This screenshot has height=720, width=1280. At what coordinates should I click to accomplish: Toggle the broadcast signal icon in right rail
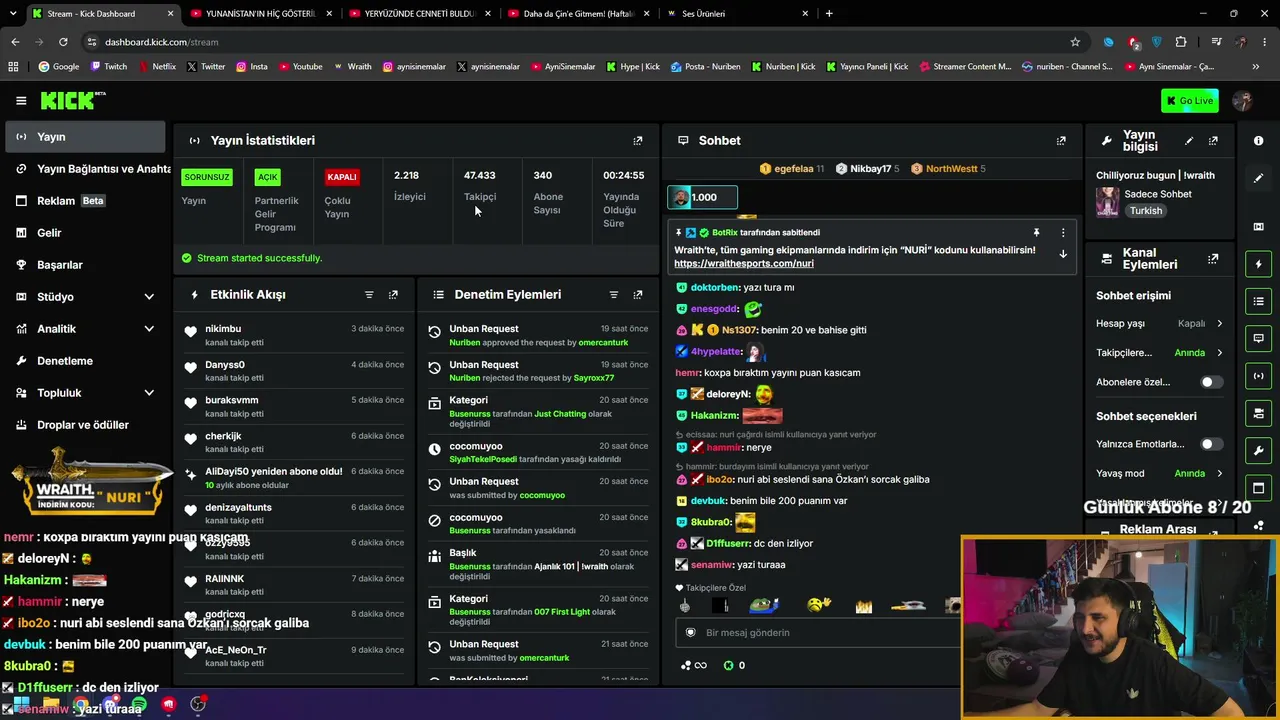1259,376
